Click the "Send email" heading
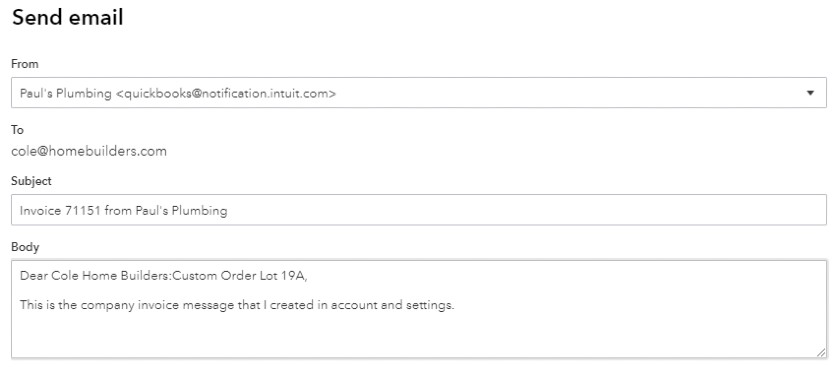 point(68,18)
